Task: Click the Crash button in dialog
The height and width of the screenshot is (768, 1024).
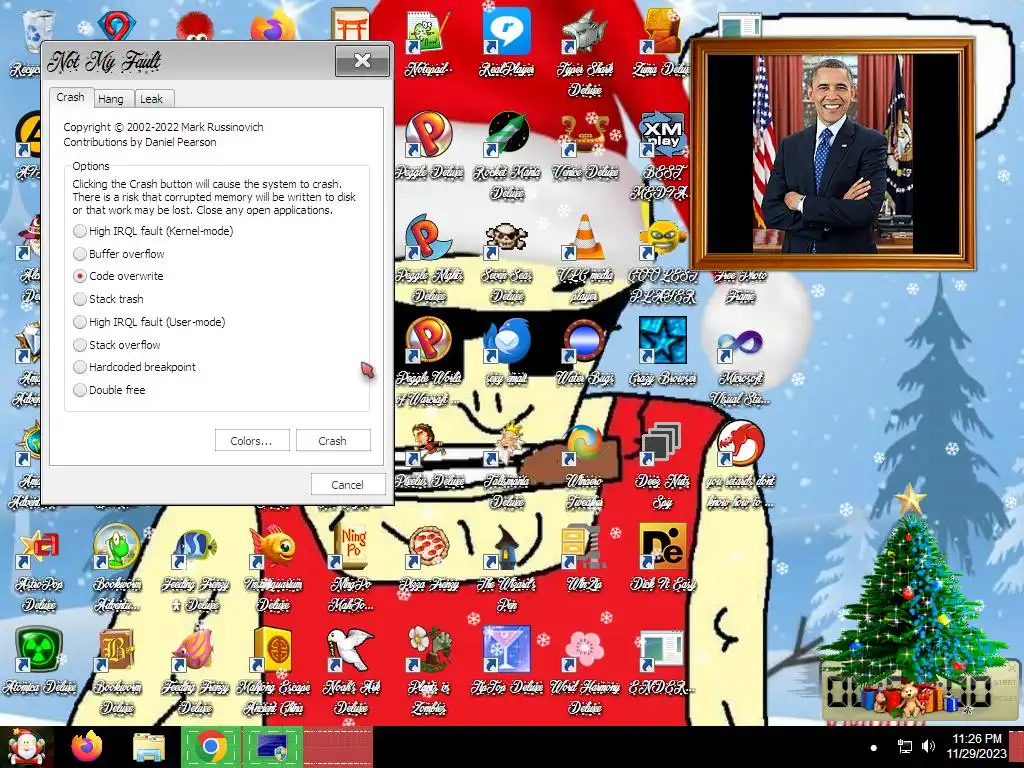Action: (x=333, y=441)
